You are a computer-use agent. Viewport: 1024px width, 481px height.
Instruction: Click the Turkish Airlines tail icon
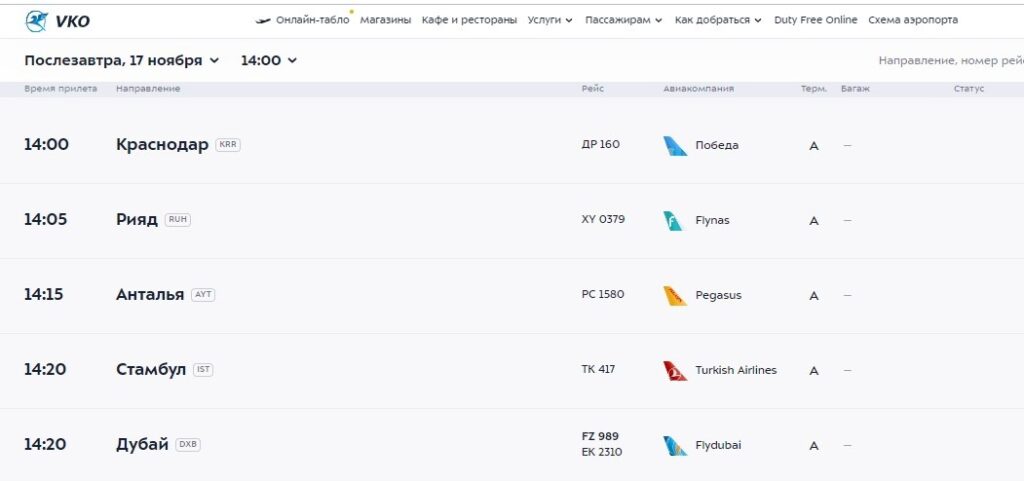pyautogui.click(x=675, y=371)
